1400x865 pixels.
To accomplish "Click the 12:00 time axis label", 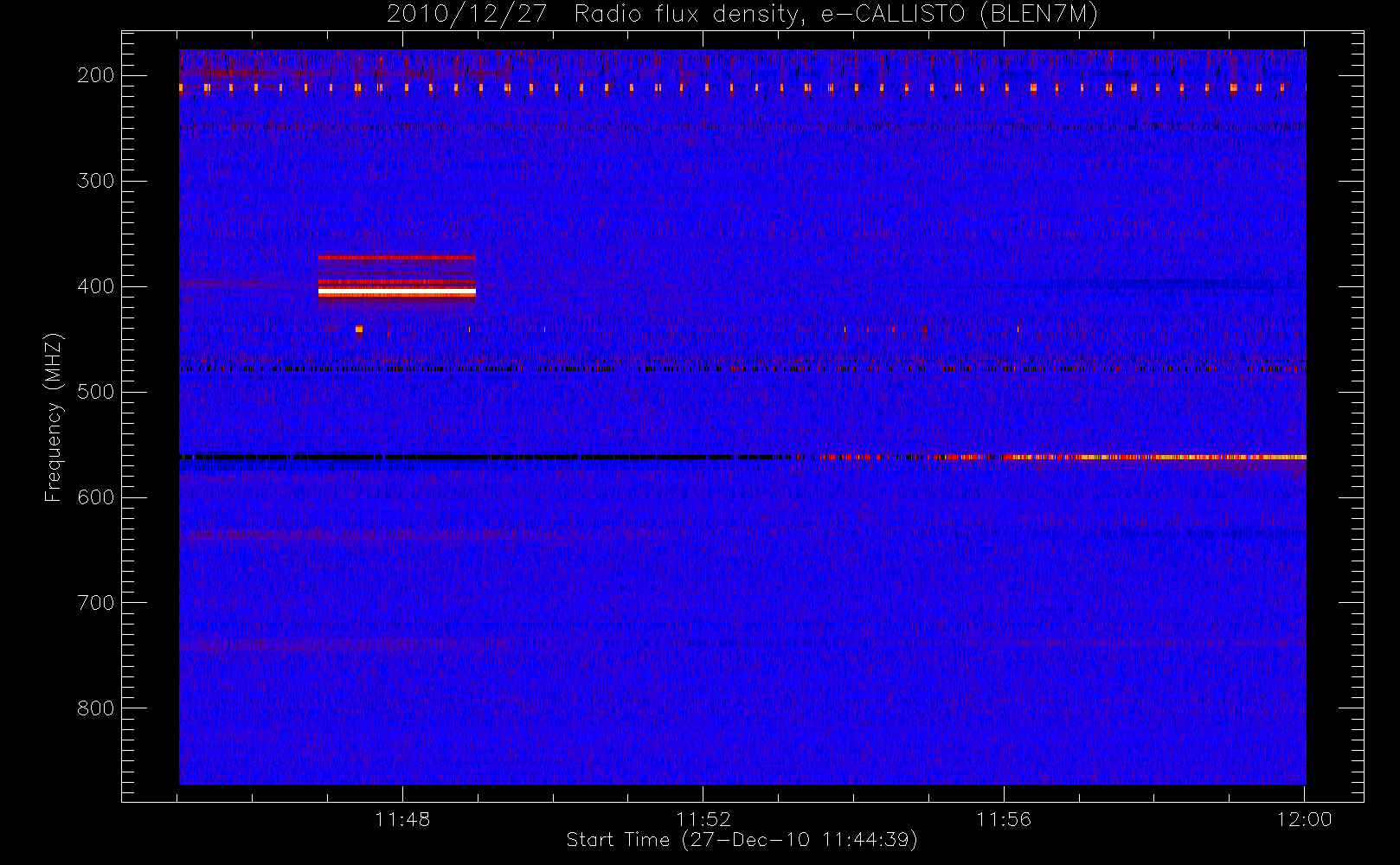I will click(1304, 819).
